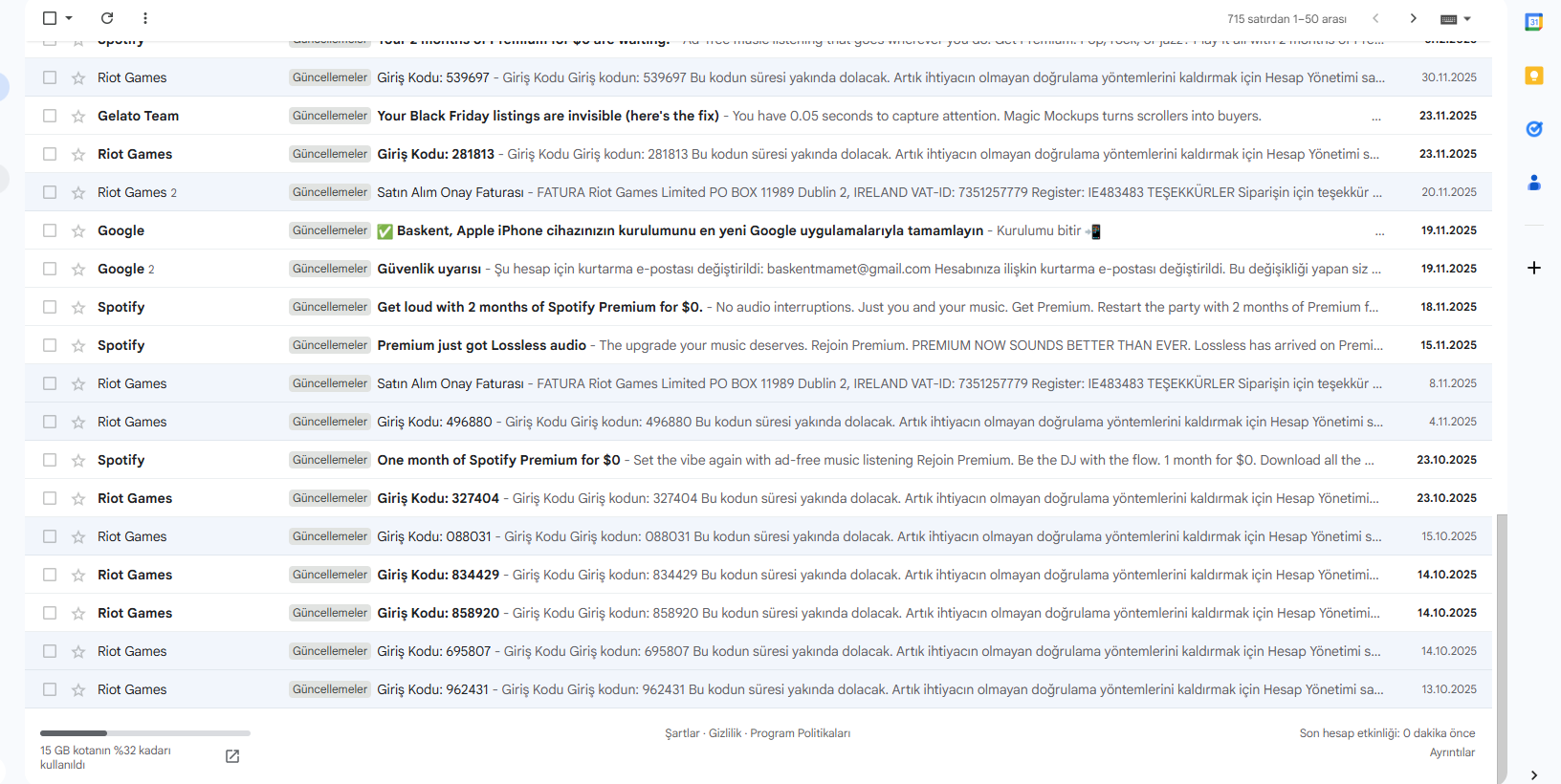The width and height of the screenshot is (1561, 784).
Task: Star the Riot Games email with code 088031
Action: click(x=78, y=536)
